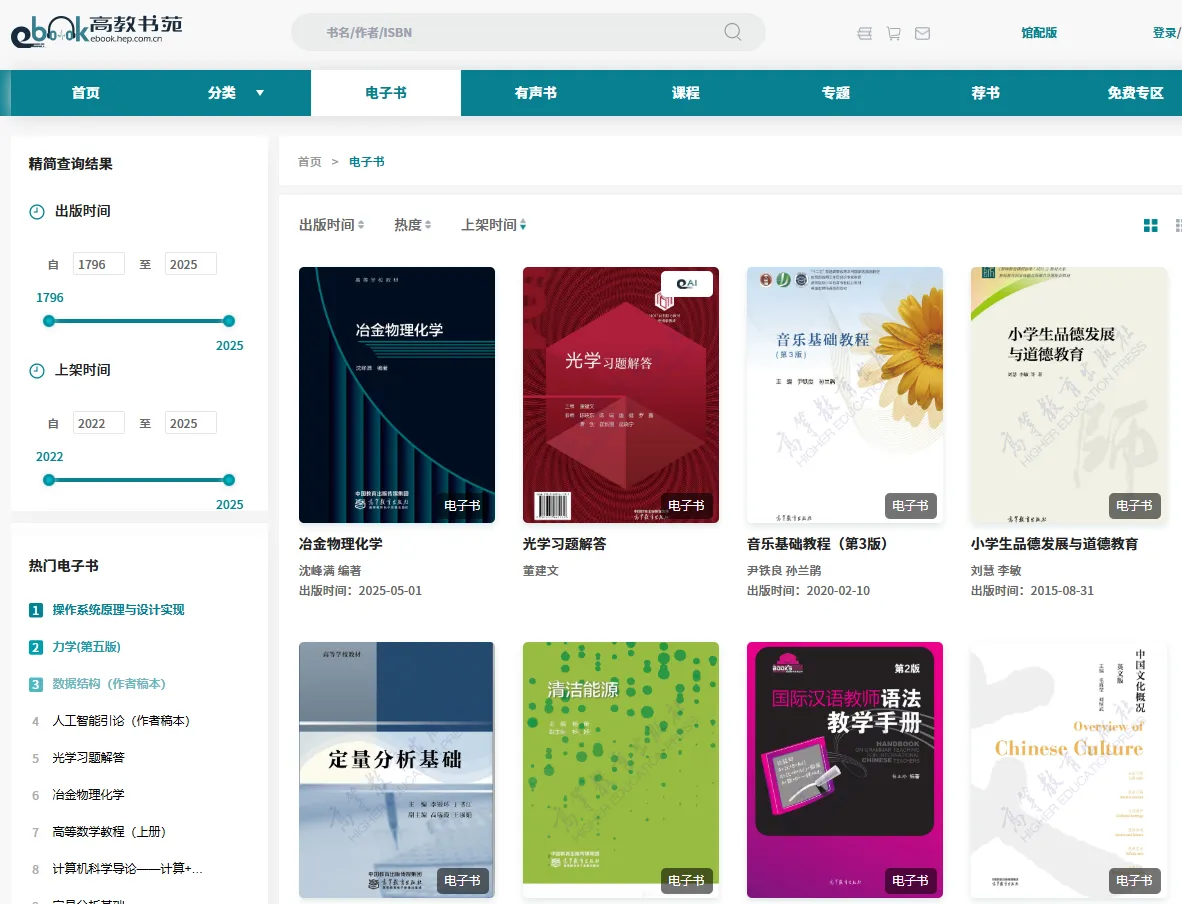Image resolution: width=1182 pixels, height=904 pixels.
Task: Click rank badge 2 in 热门电子书
Action: pyautogui.click(x=35, y=647)
